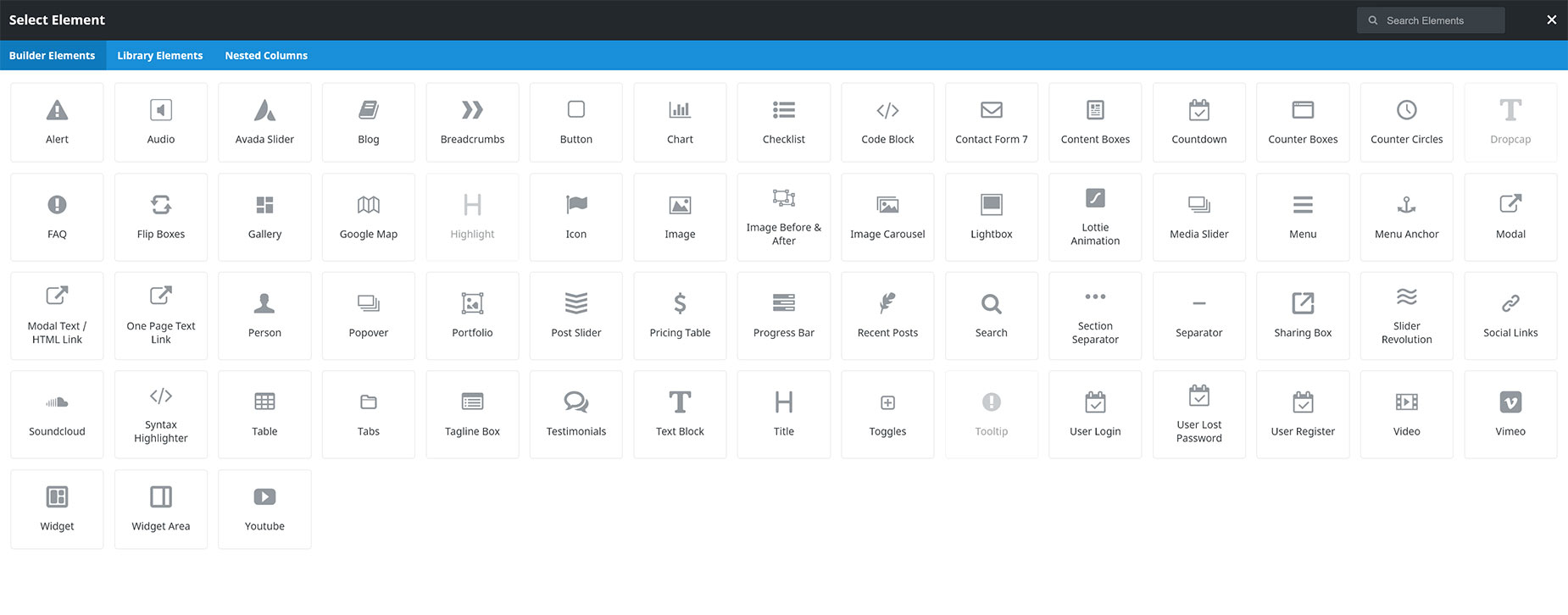Screen dimensions: 1568x615
Task: Add a Person element
Action: (264, 316)
